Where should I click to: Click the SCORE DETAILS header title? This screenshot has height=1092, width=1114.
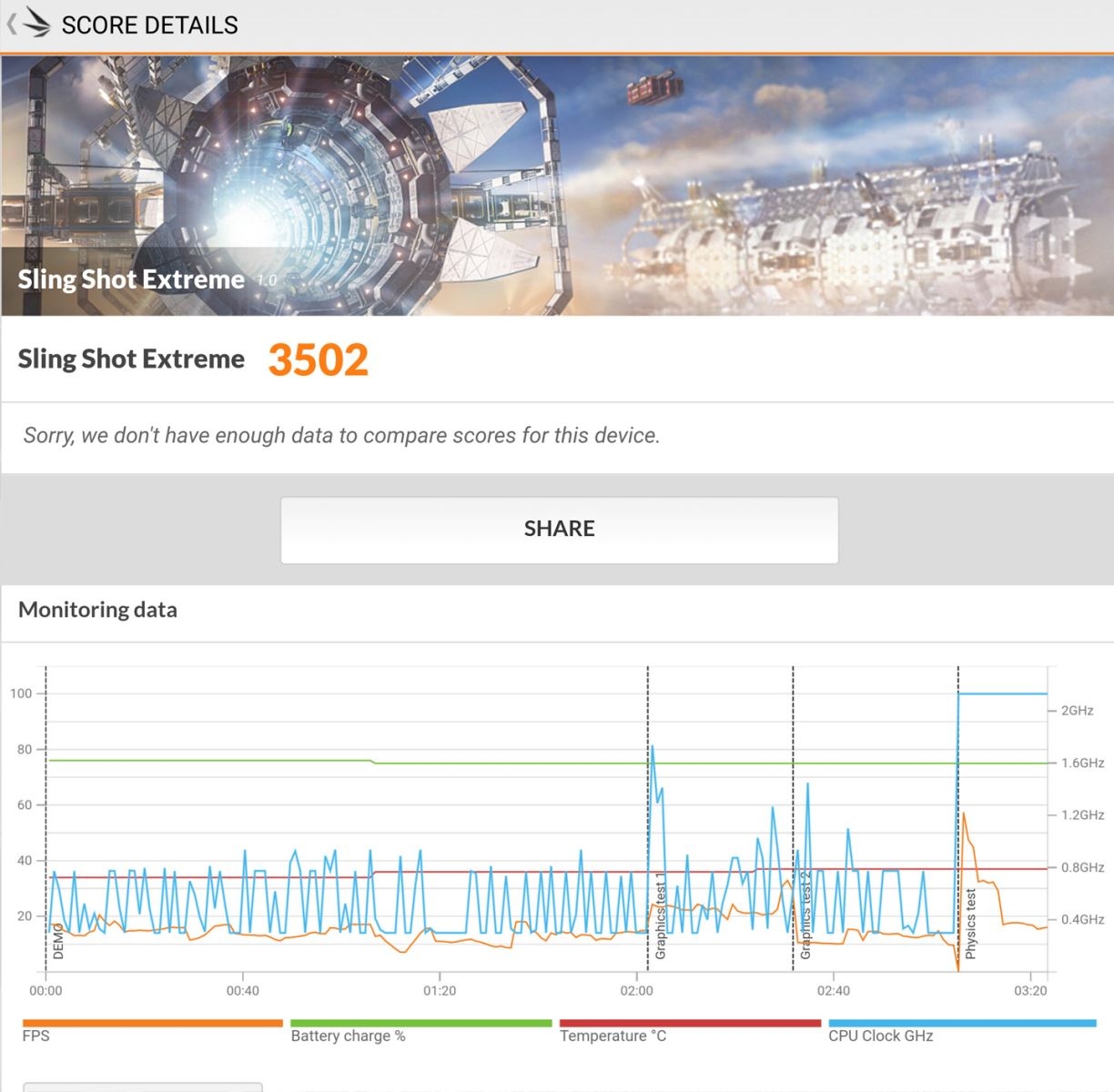(x=149, y=25)
